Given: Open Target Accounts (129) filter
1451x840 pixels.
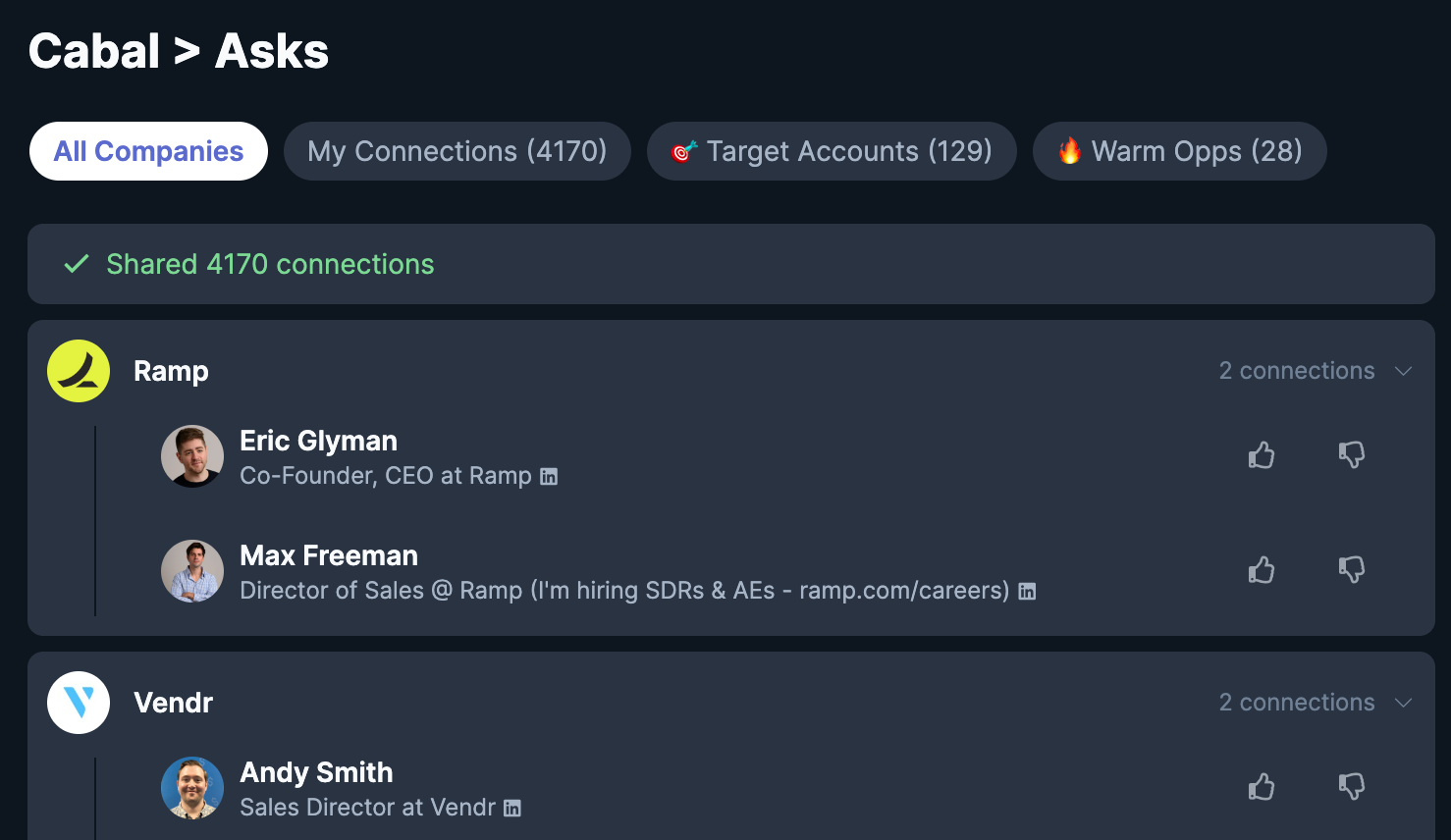Looking at the screenshot, I should (832, 151).
